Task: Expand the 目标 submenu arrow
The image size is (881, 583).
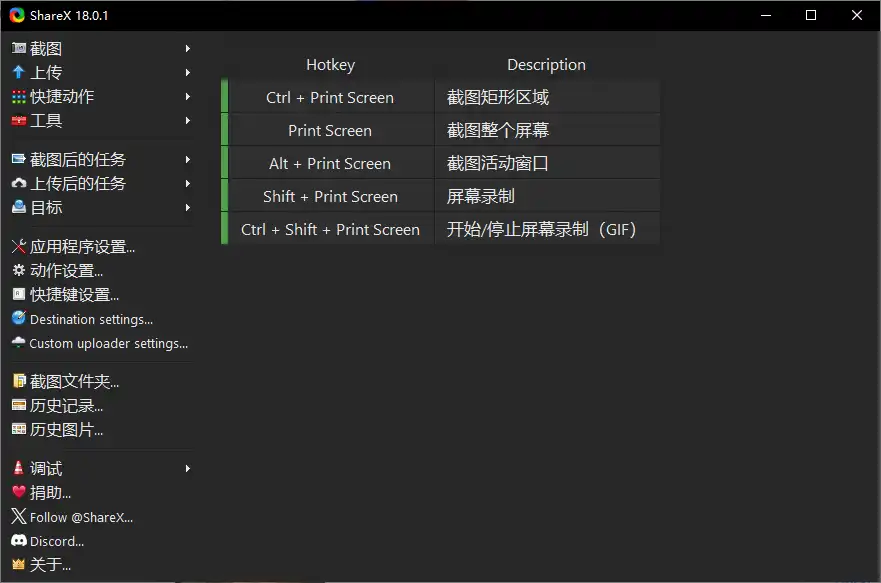Action: [x=188, y=208]
